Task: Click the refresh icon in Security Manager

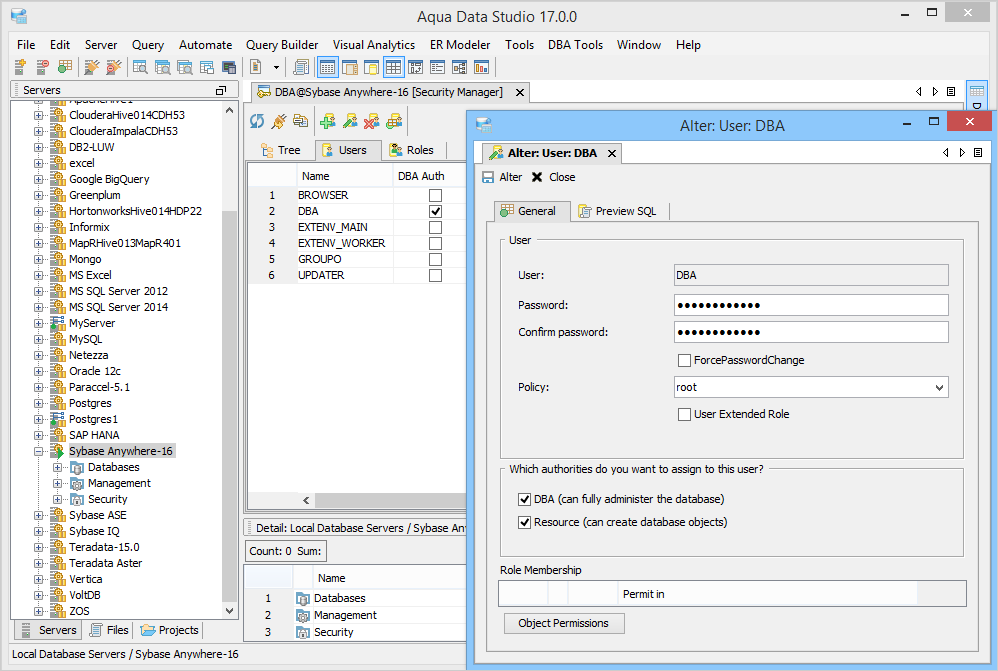Action: [x=257, y=121]
